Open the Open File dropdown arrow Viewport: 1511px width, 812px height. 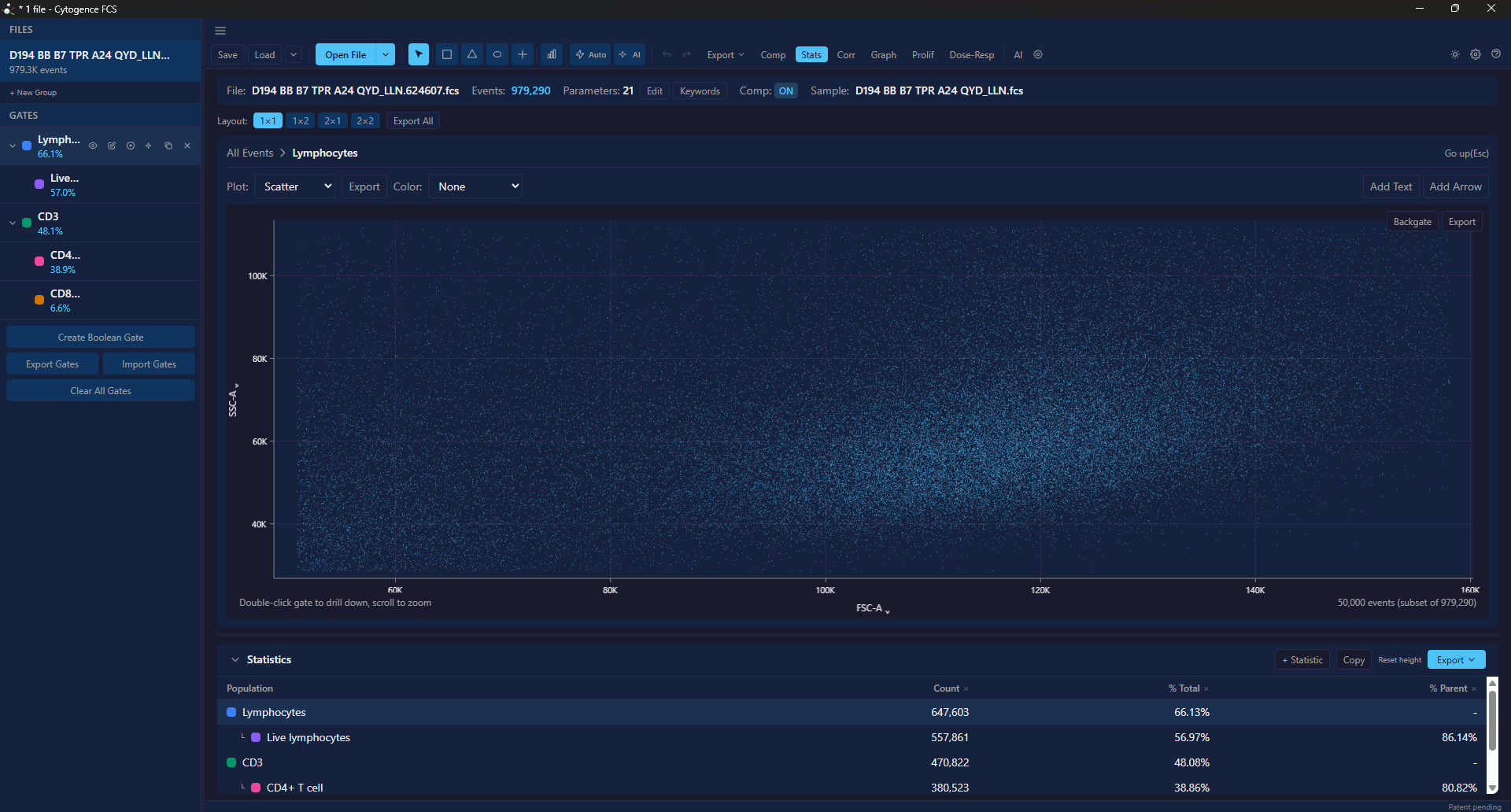[386, 54]
